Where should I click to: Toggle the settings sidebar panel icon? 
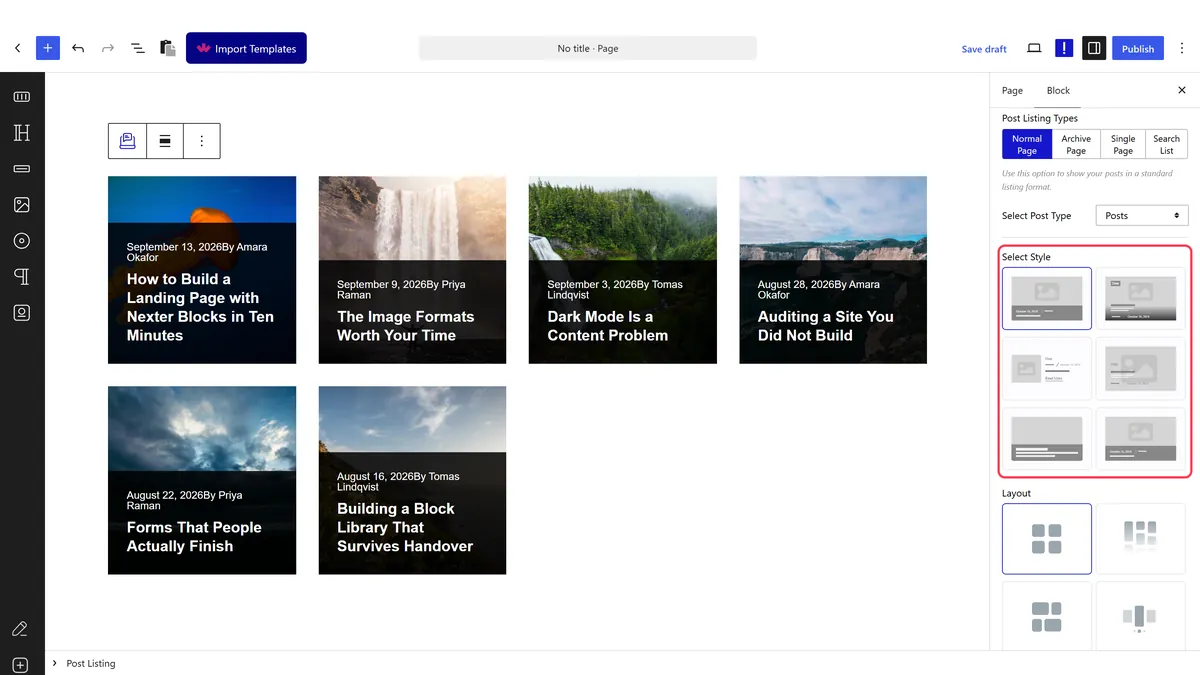pos(1094,48)
